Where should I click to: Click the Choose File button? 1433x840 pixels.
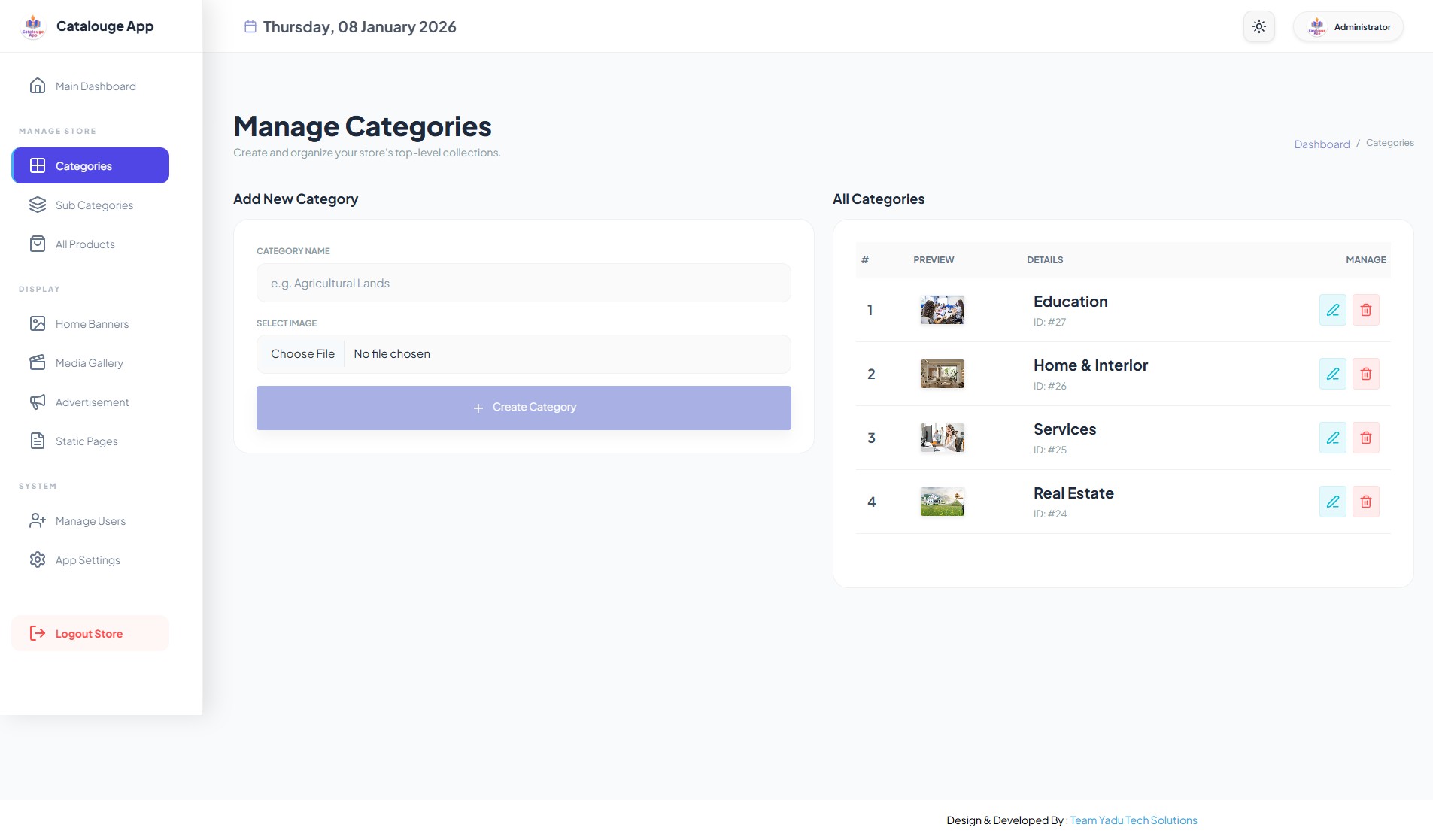tap(302, 354)
